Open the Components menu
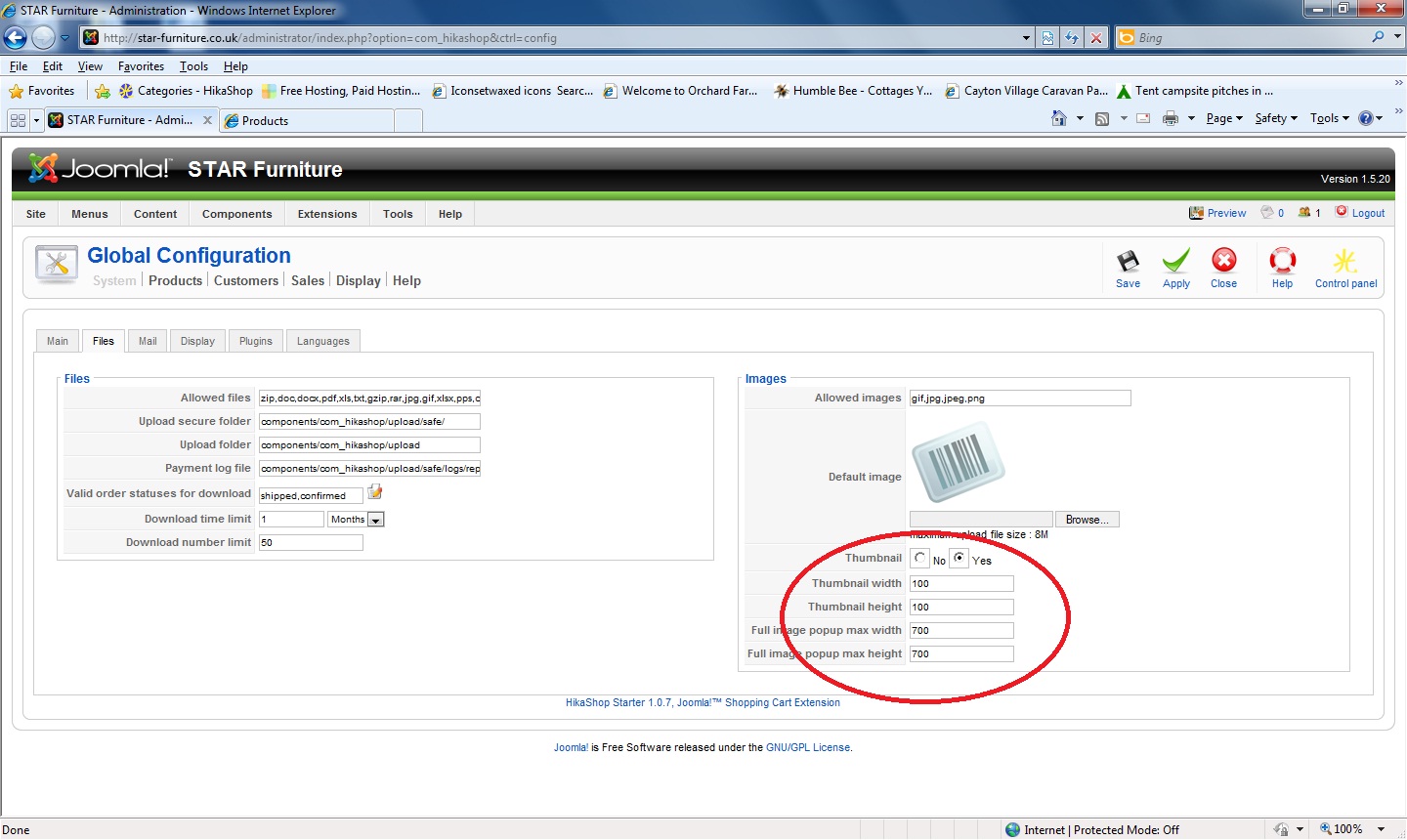This screenshot has height=840, width=1407. click(x=237, y=214)
